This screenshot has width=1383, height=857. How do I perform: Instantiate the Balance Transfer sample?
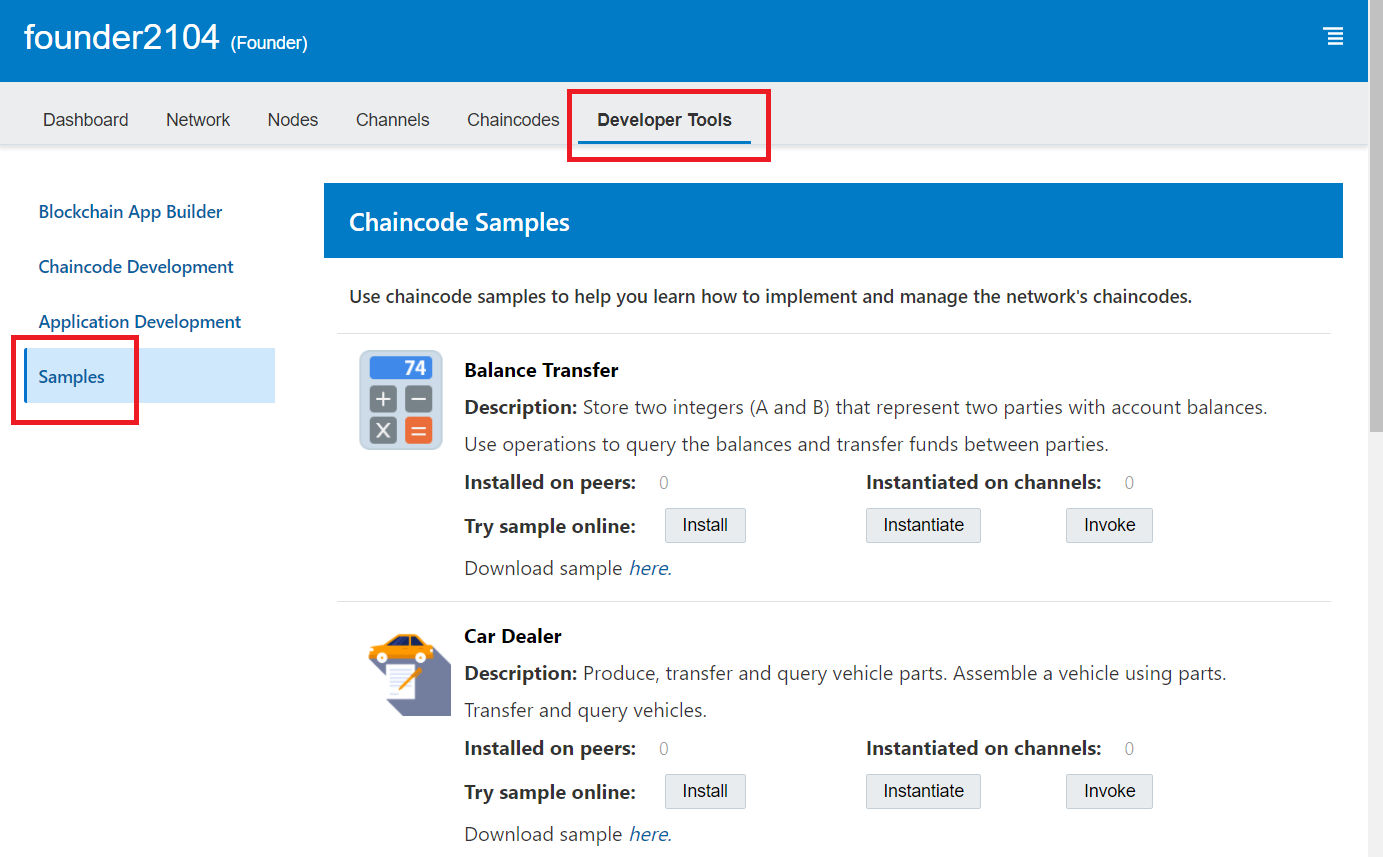(x=923, y=525)
